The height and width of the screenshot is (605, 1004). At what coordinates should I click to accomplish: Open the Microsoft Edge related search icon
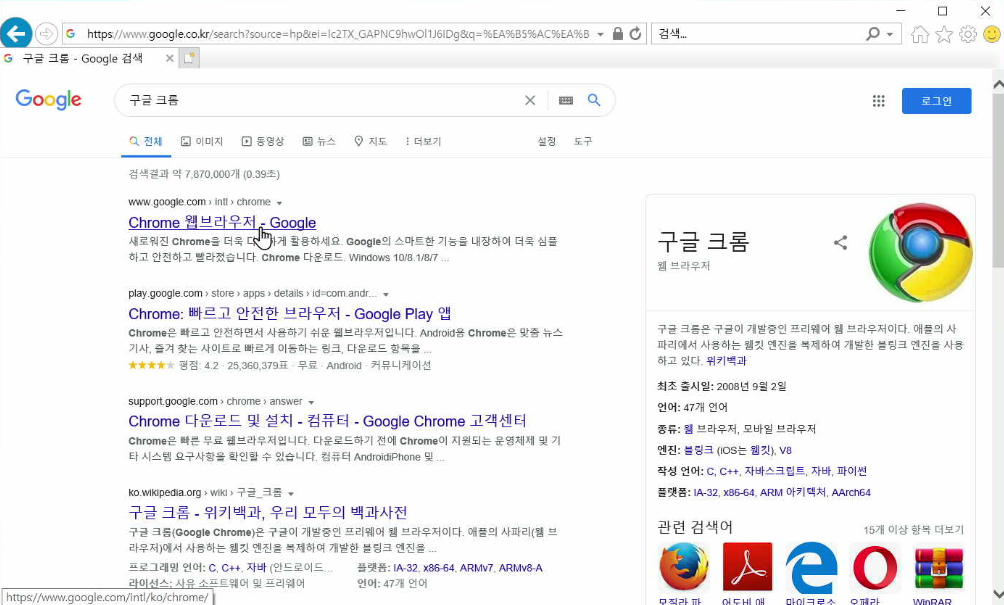pos(811,567)
